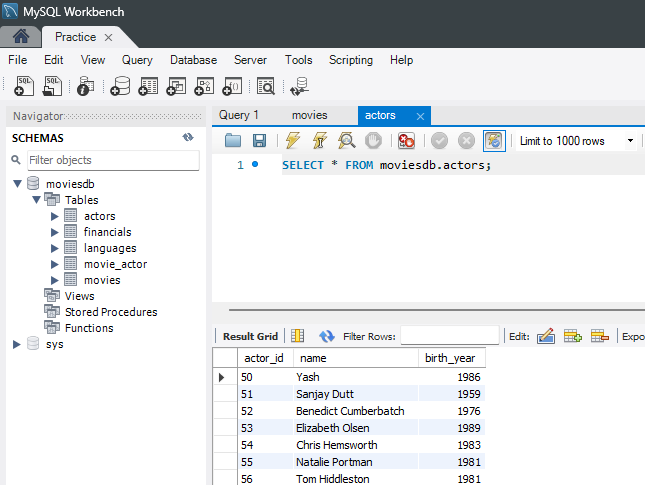Create a new function icon
This screenshot has width=645, height=485.
[232, 86]
